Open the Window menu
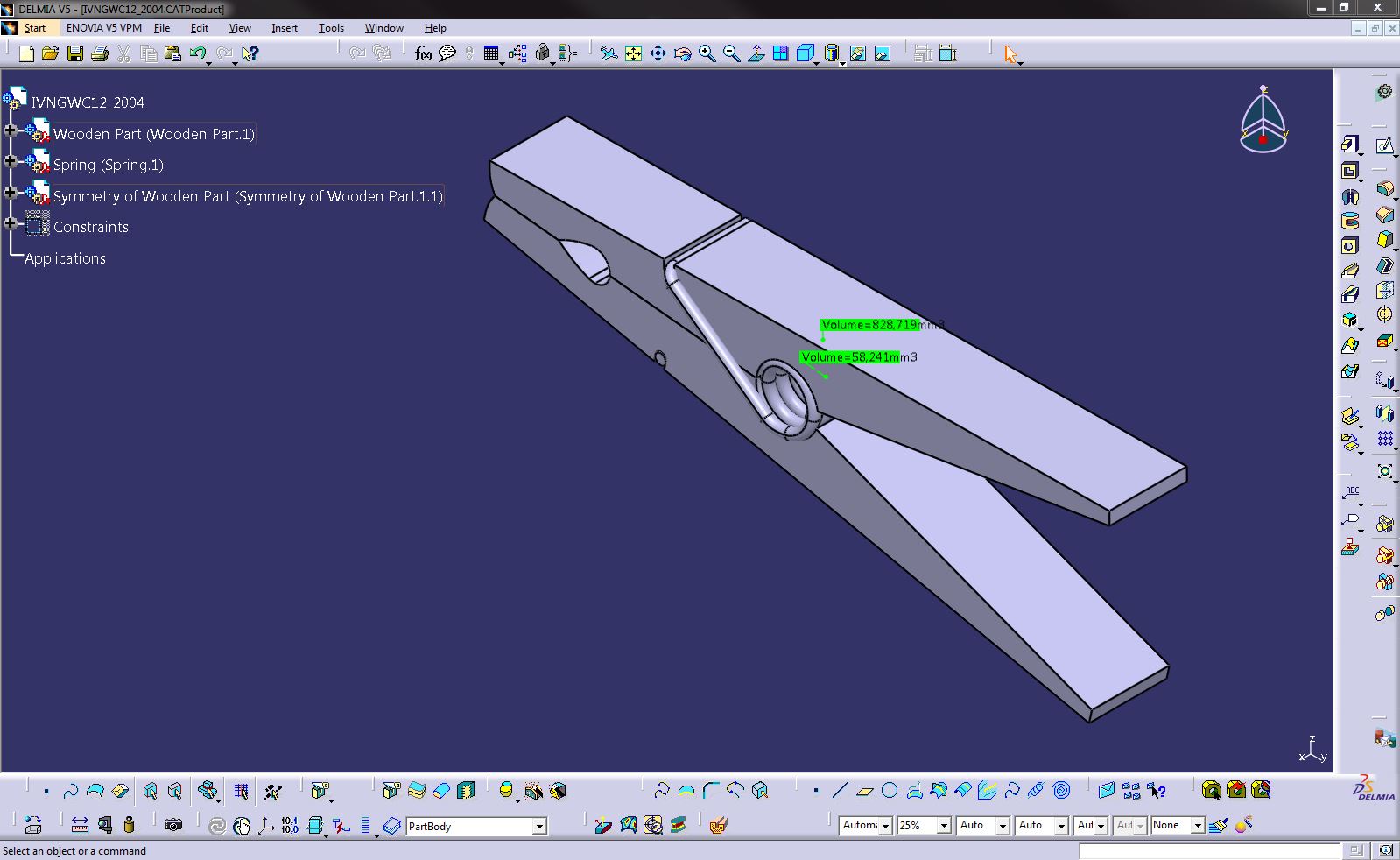This screenshot has height=860, width=1400. [383, 28]
